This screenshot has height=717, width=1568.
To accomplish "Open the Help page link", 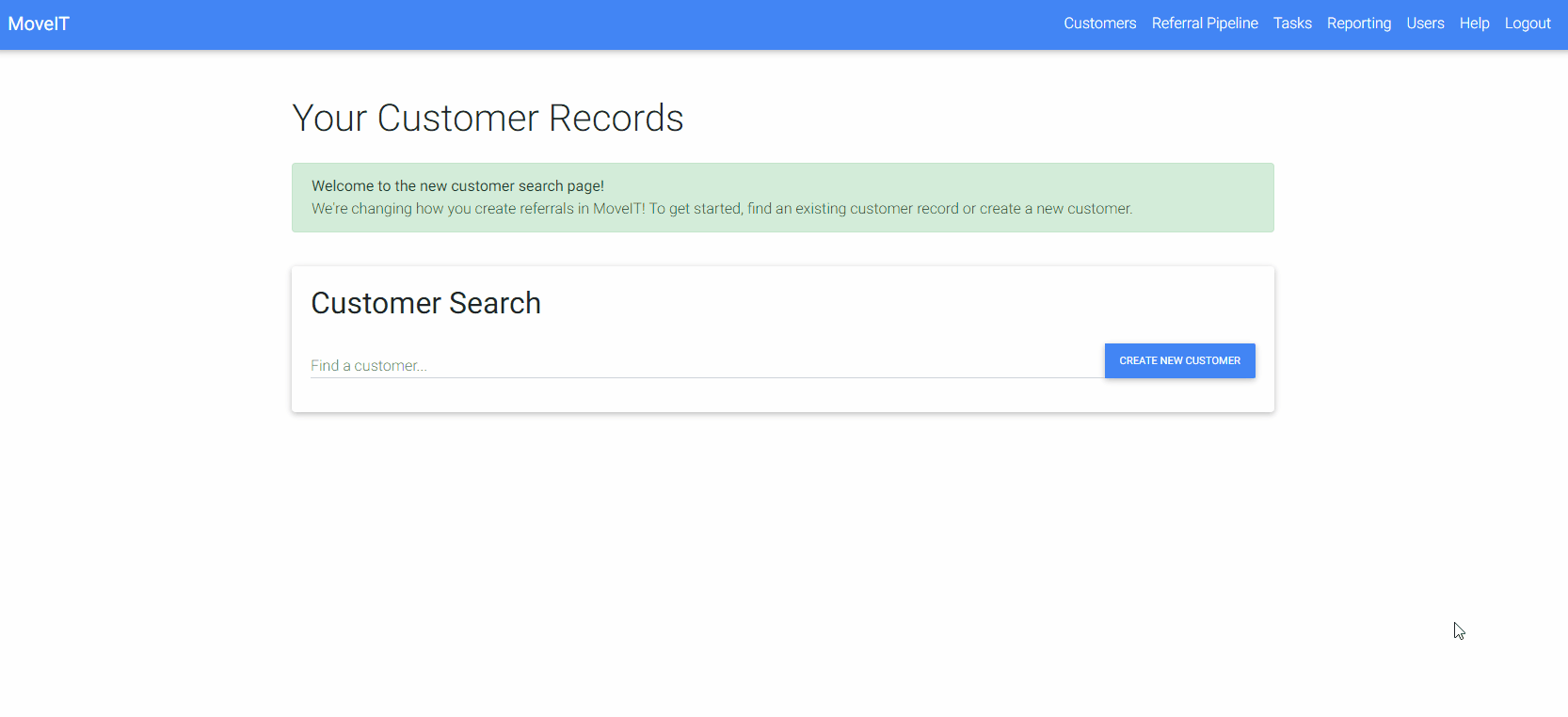I will [x=1474, y=24].
